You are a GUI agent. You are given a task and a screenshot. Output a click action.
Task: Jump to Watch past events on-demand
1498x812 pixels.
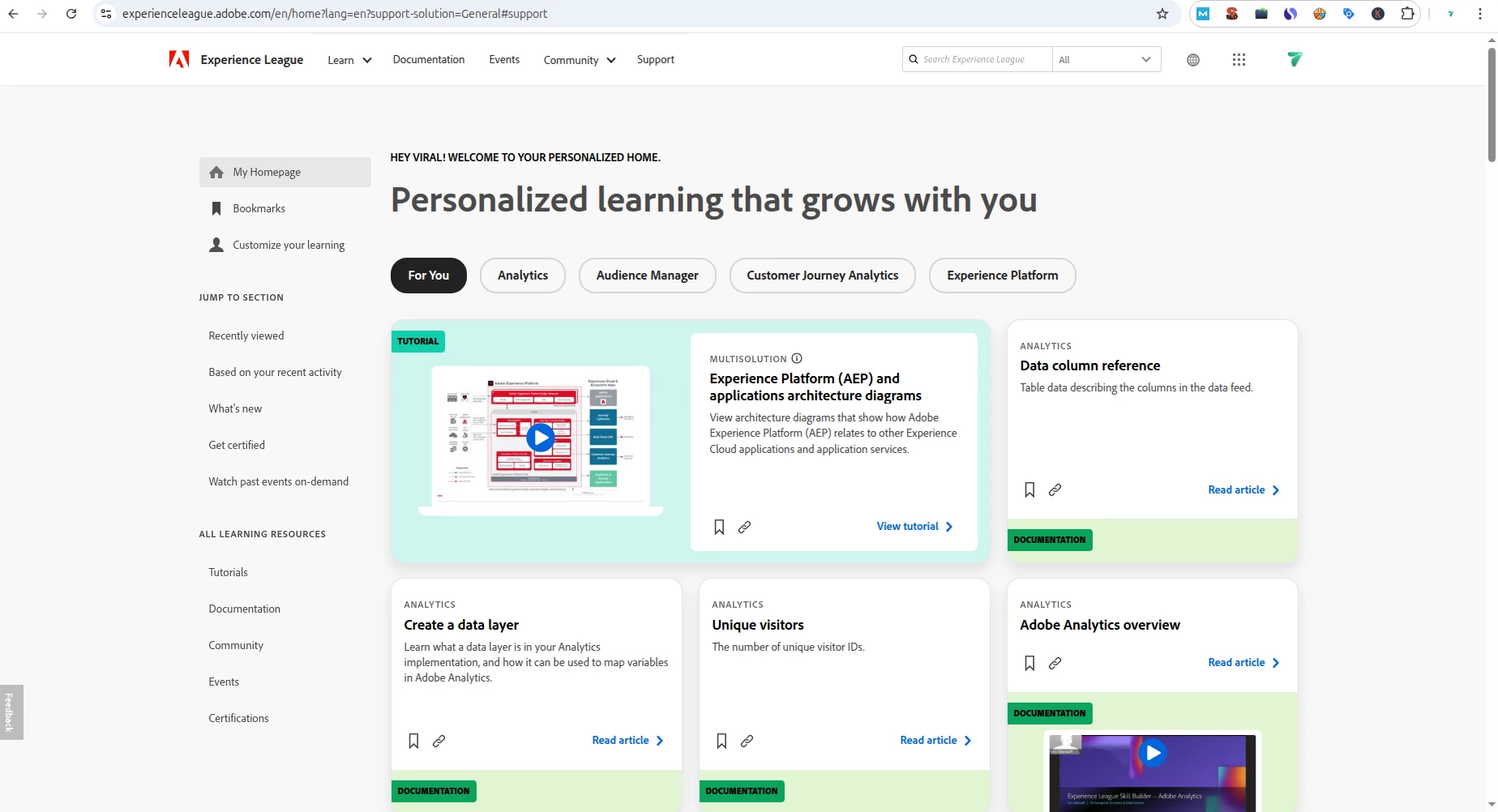click(x=279, y=481)
